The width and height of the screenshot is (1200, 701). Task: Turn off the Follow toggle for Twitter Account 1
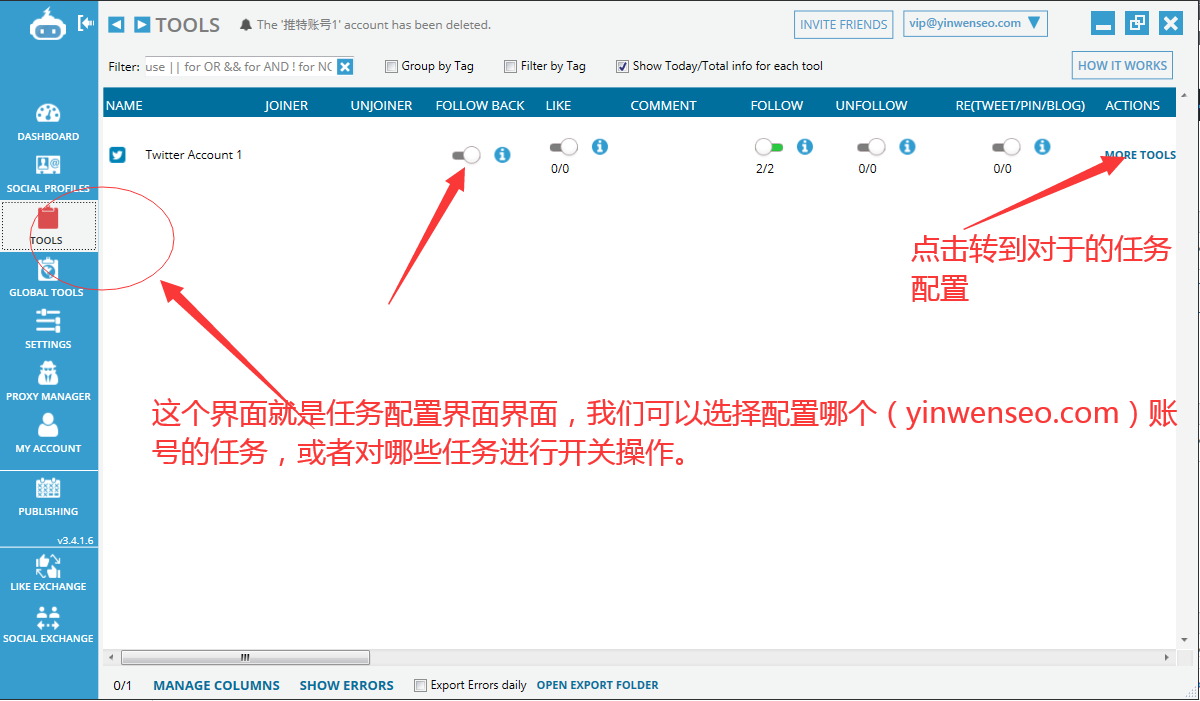click(769, 147)
